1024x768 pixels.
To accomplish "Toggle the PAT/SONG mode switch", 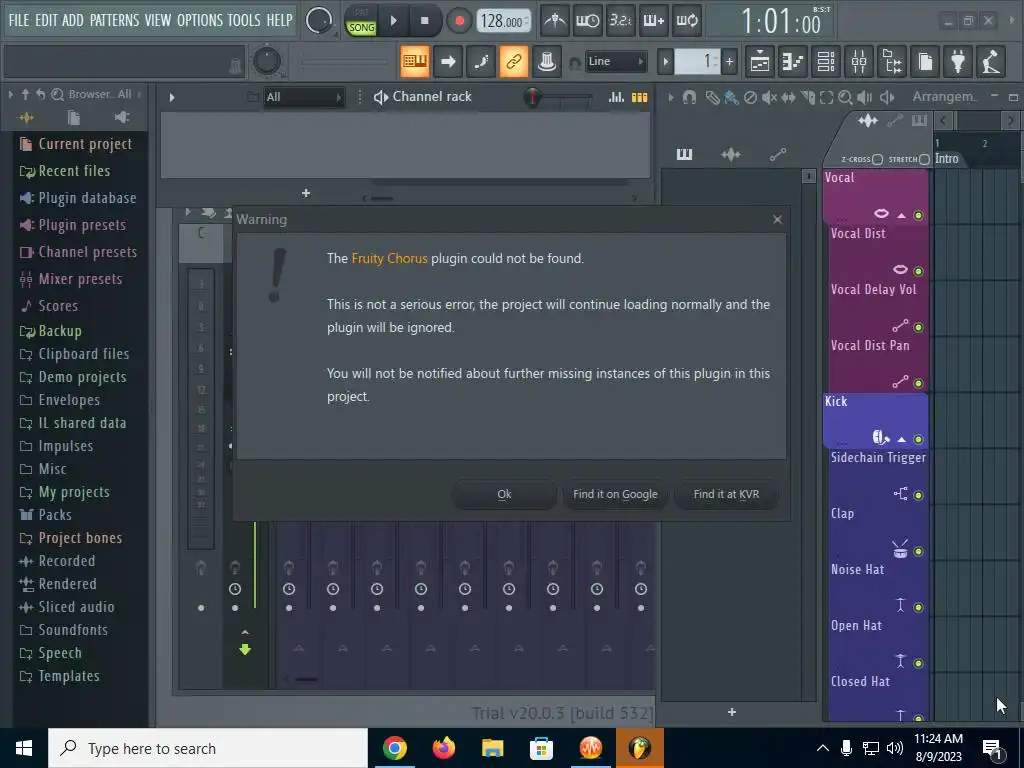I will click(361, 21).
